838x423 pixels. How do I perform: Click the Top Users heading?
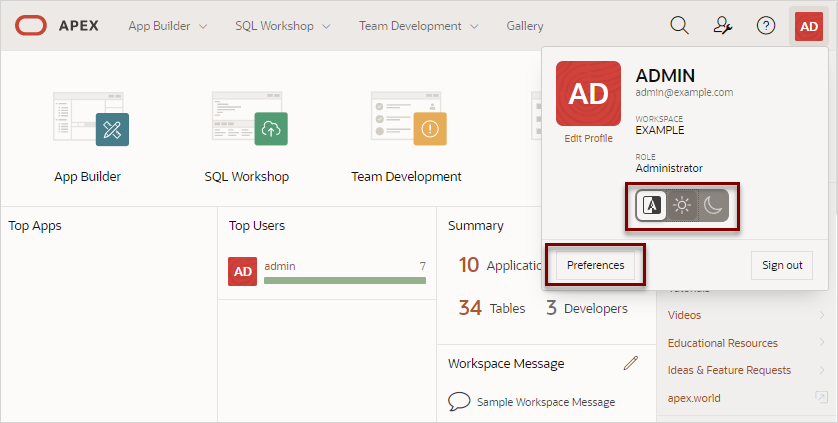pyautogui.click(x=257, y=226)
